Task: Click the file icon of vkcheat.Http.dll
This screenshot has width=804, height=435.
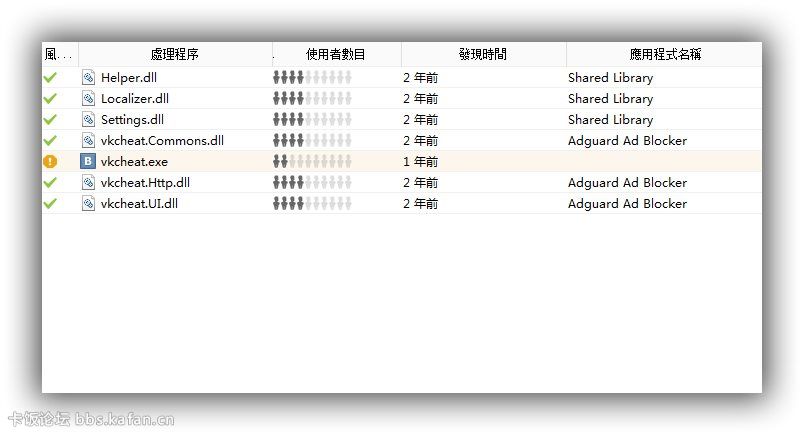Action: pos(88,183)
